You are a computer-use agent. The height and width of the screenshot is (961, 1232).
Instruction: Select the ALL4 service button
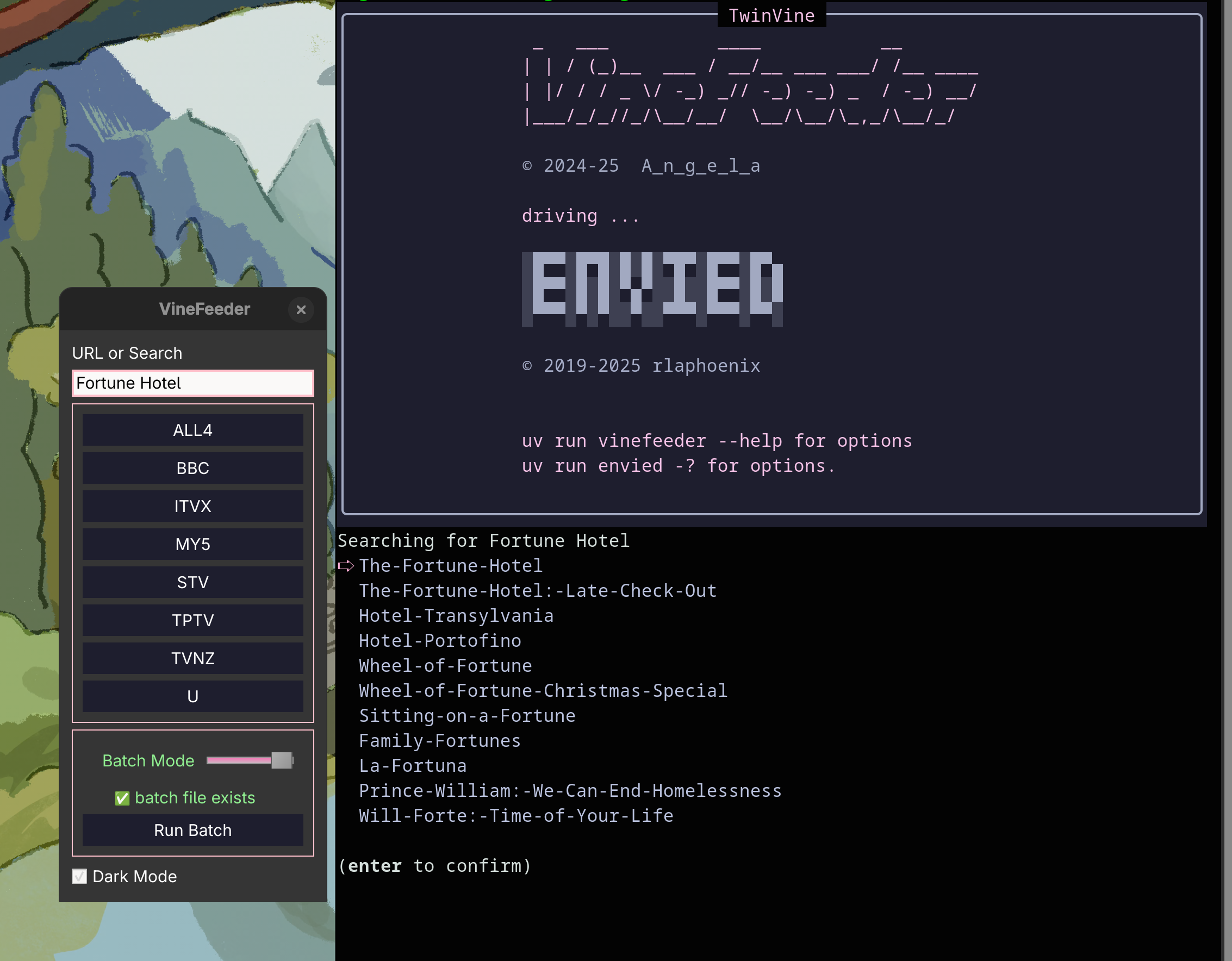tap(192, 430)
